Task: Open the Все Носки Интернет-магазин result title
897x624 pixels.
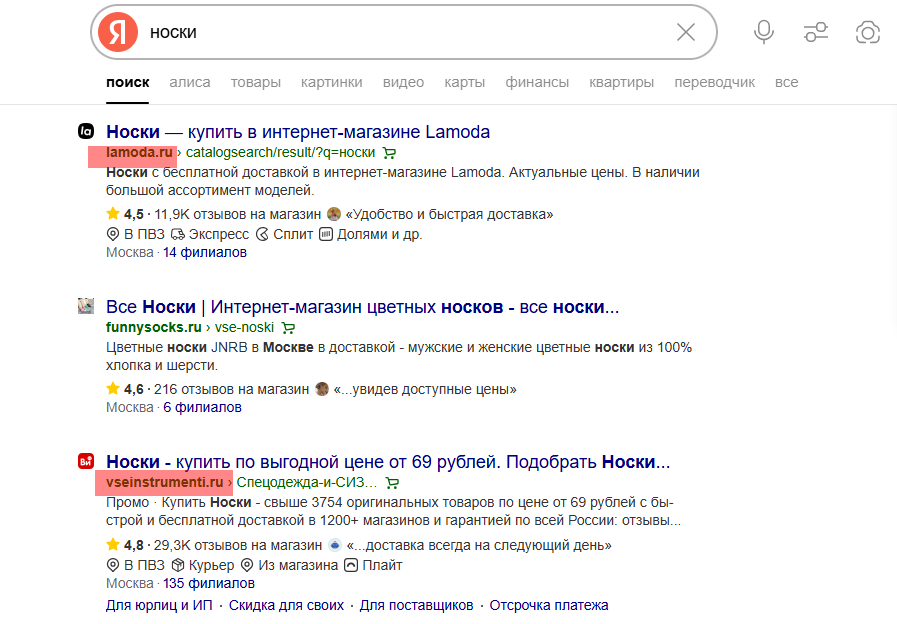Action: point(363,307)
